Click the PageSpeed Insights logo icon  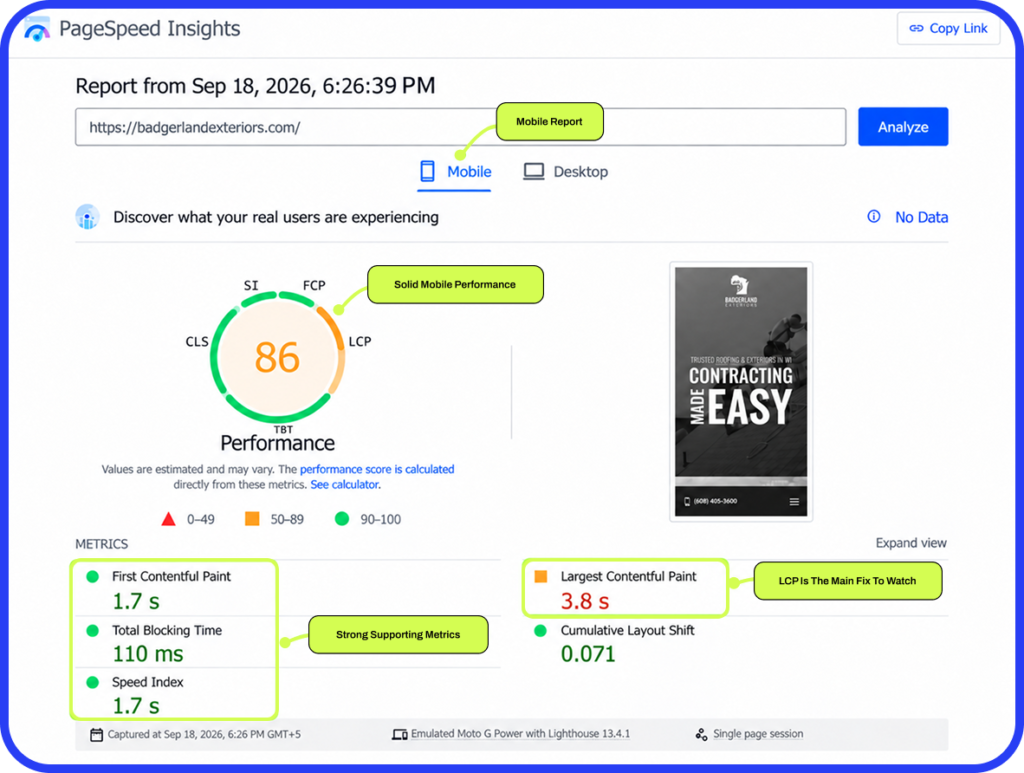click(x=37, y=29)
